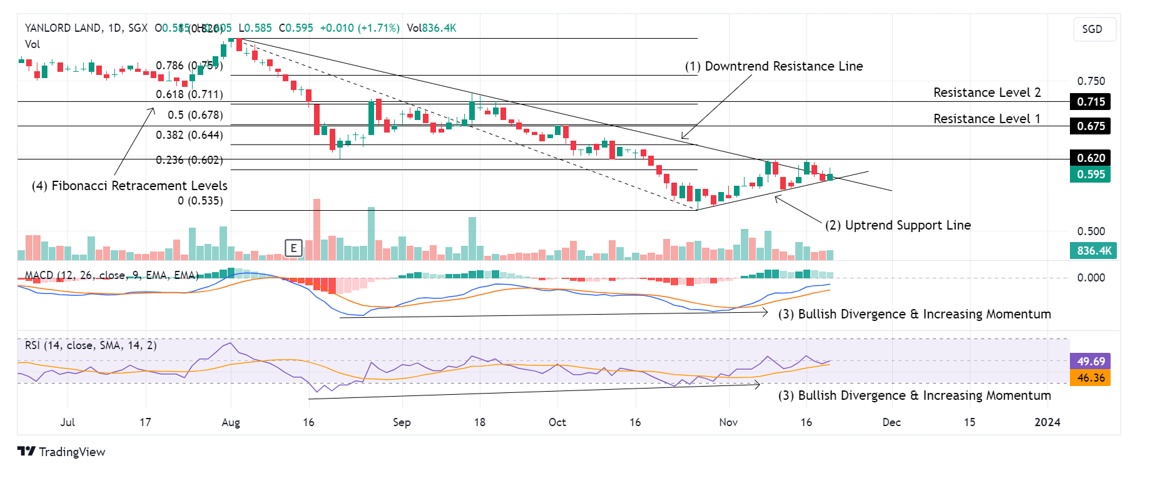This screenshot has width=1160, height=481.
Task: Click the 0.675 price label
Action: (x=1091, y=127)
